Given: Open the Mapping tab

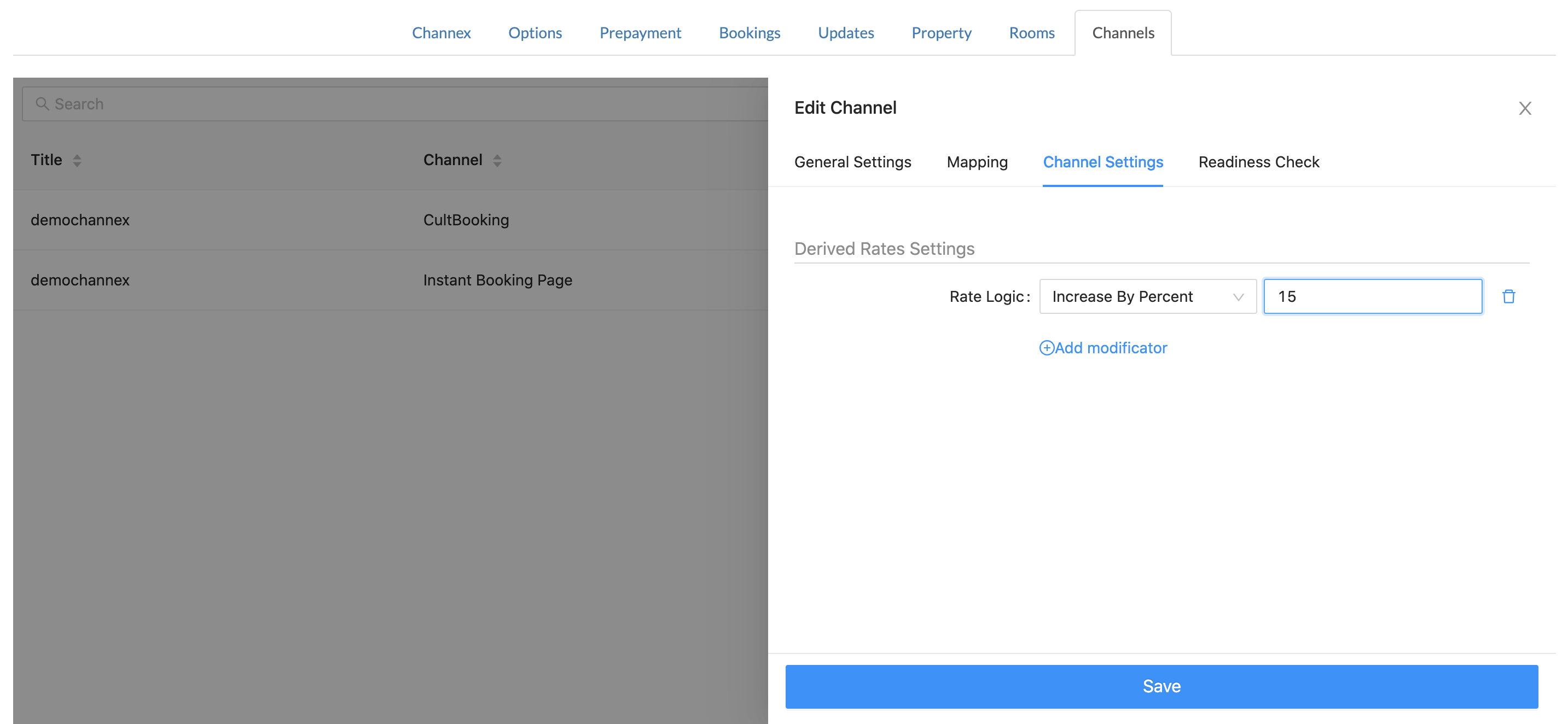Looking at the screenshot, I should coord(977,162).
